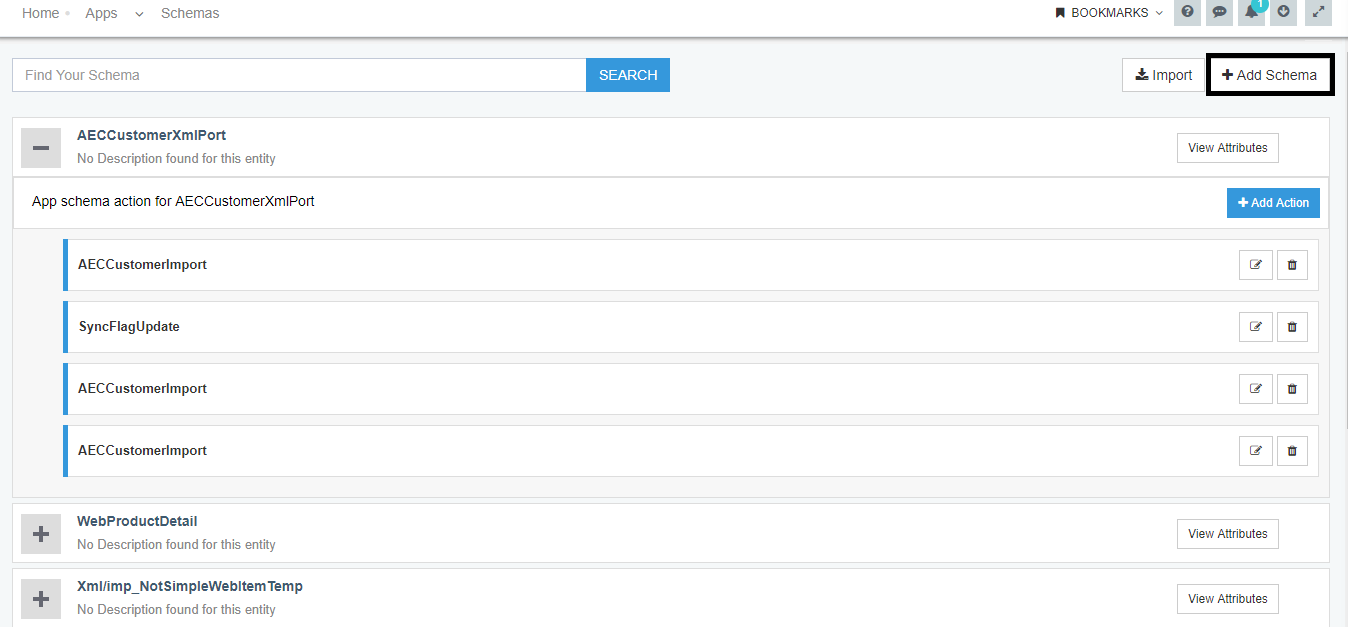Delete the SyncFlagUpdate action with the trash icon
The width and height of the screenshot is (1348, 627).
tap(1292, 326)
